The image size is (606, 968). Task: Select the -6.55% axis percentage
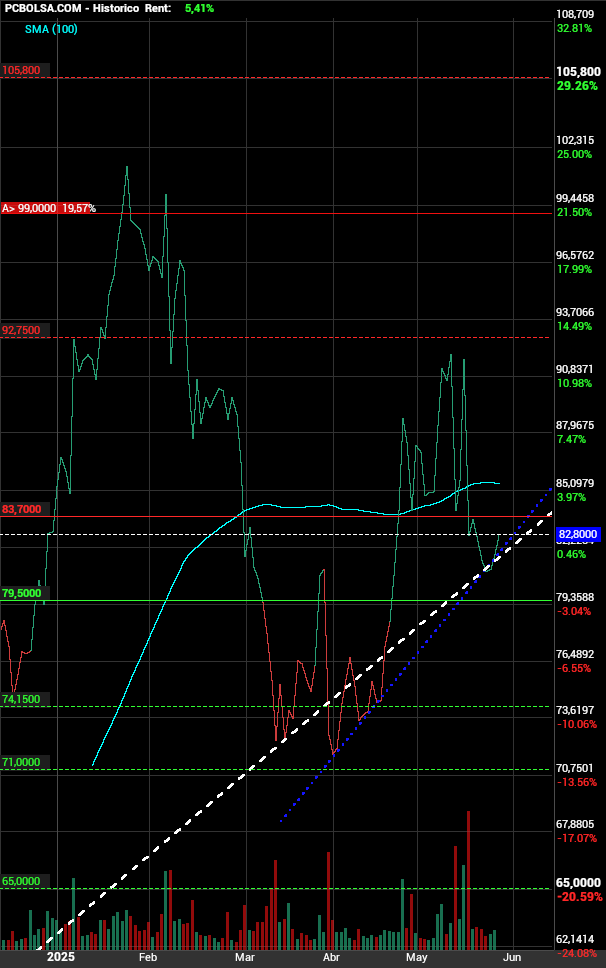point(574,669)
